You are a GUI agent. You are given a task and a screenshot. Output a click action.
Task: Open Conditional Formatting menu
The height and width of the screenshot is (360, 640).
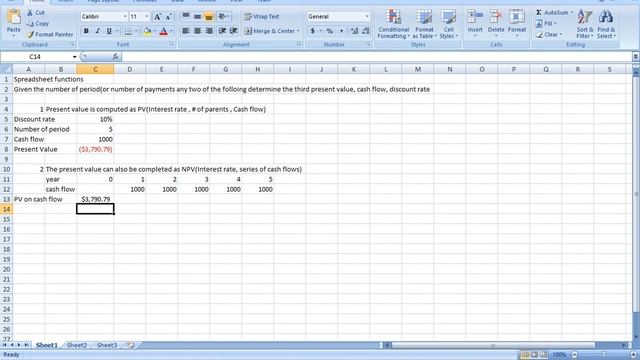tap(393, 24)
